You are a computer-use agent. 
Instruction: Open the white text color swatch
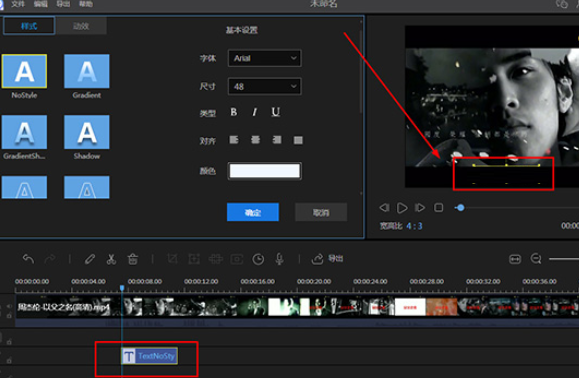(264, 171)
